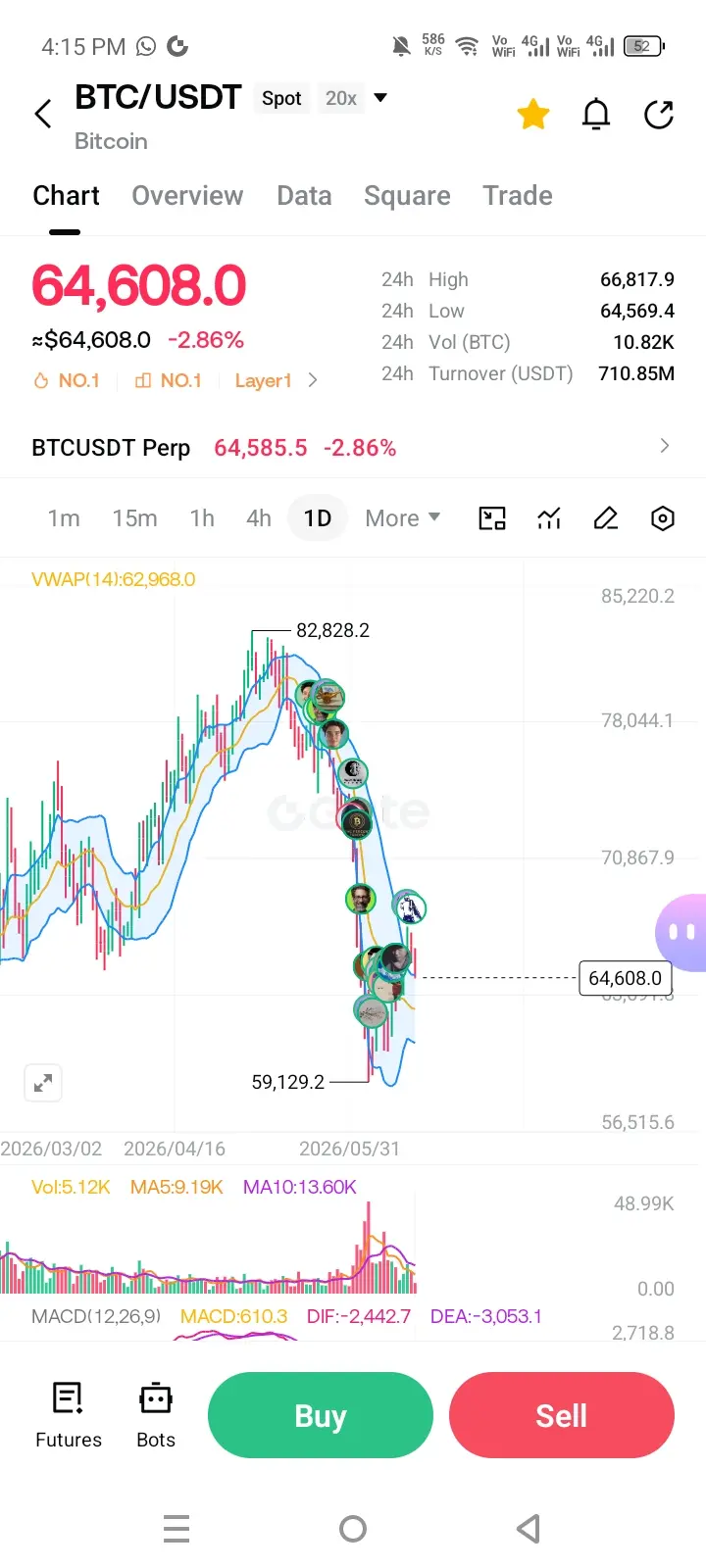Screen dimensions: 706x1568
Task: Select the 15m timeframe
Action: (135, 518)
